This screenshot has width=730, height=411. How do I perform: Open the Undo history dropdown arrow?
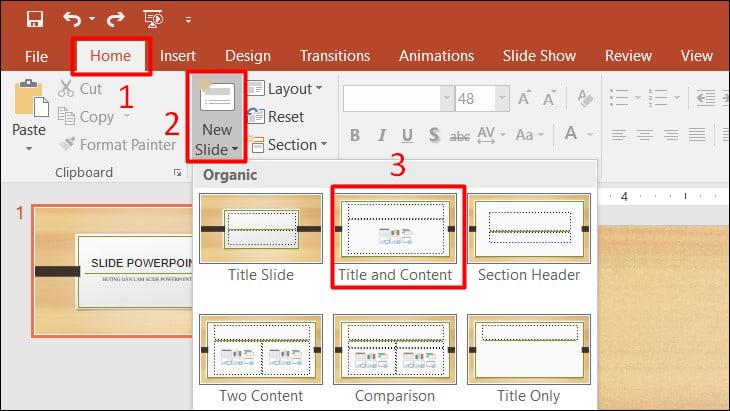pyautogui.click(x=92, y=19)
